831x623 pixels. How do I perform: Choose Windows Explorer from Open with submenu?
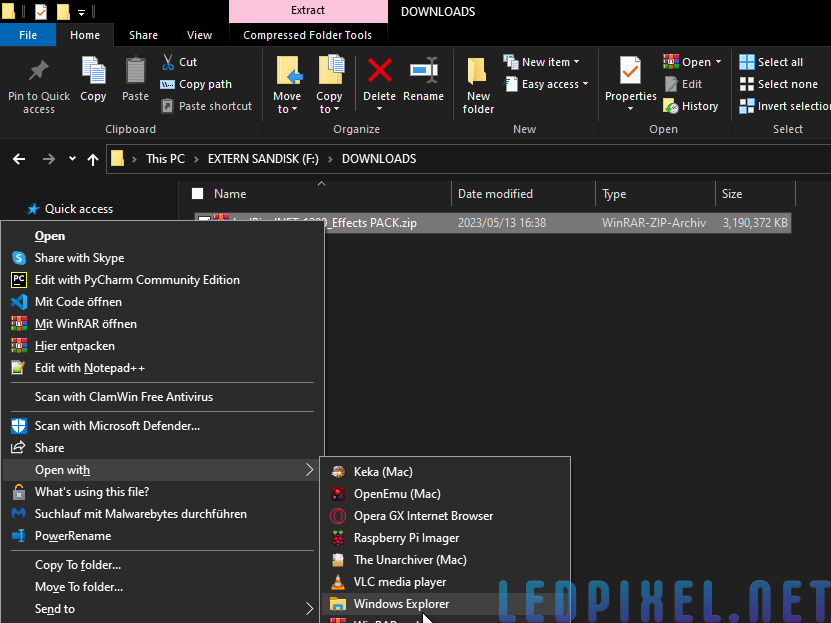pyautogui.click(x=401, y=604)
